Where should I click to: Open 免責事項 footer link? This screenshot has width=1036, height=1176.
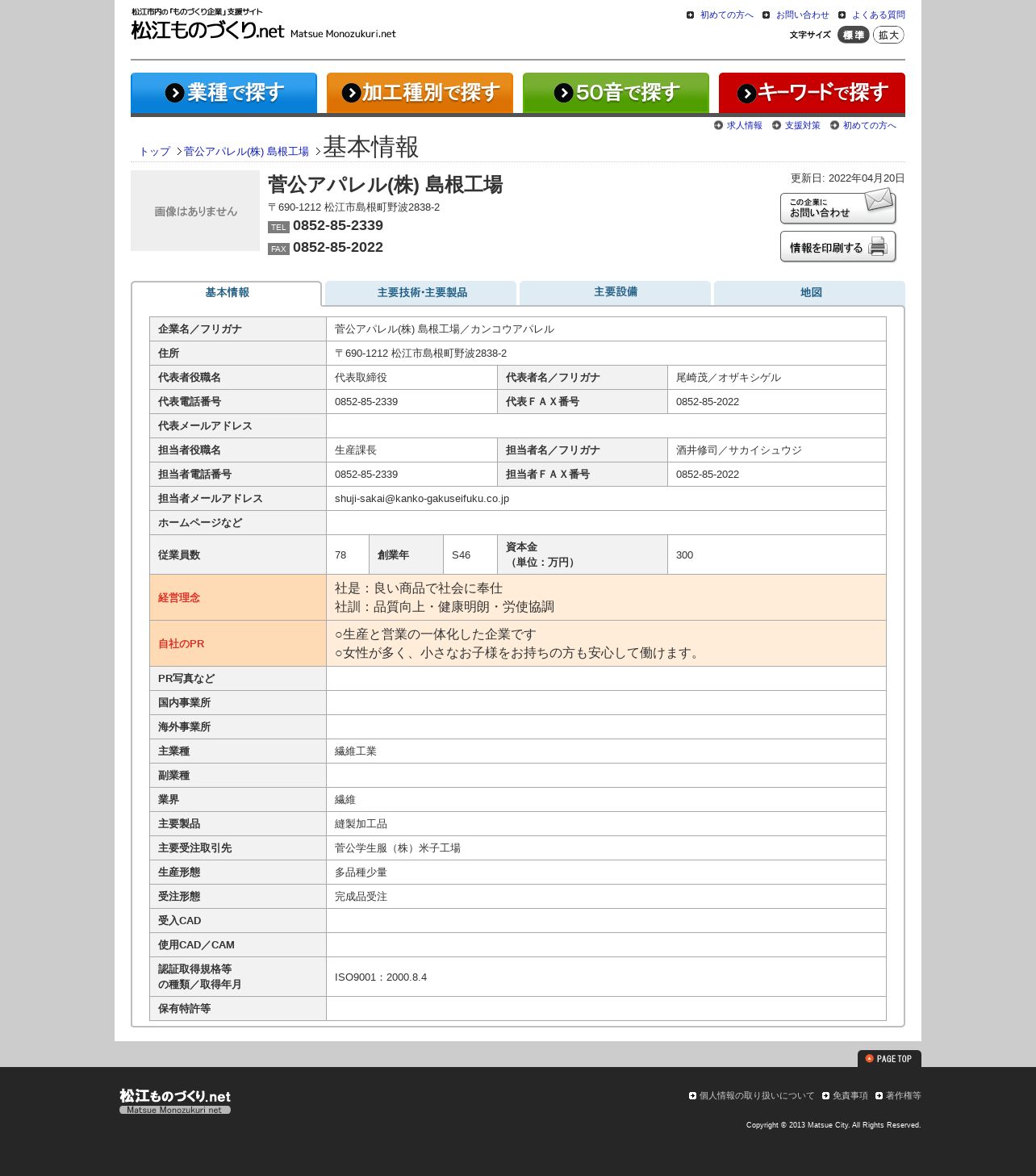(850, 1096)
